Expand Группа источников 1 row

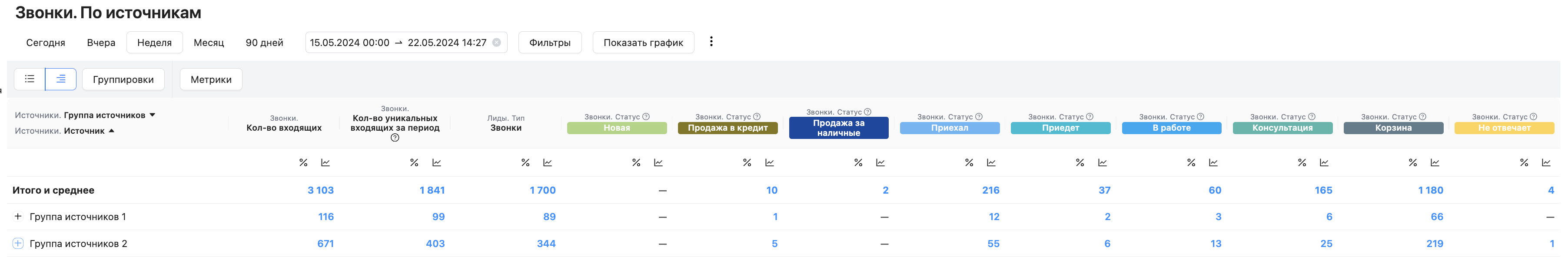pos(18,216)
